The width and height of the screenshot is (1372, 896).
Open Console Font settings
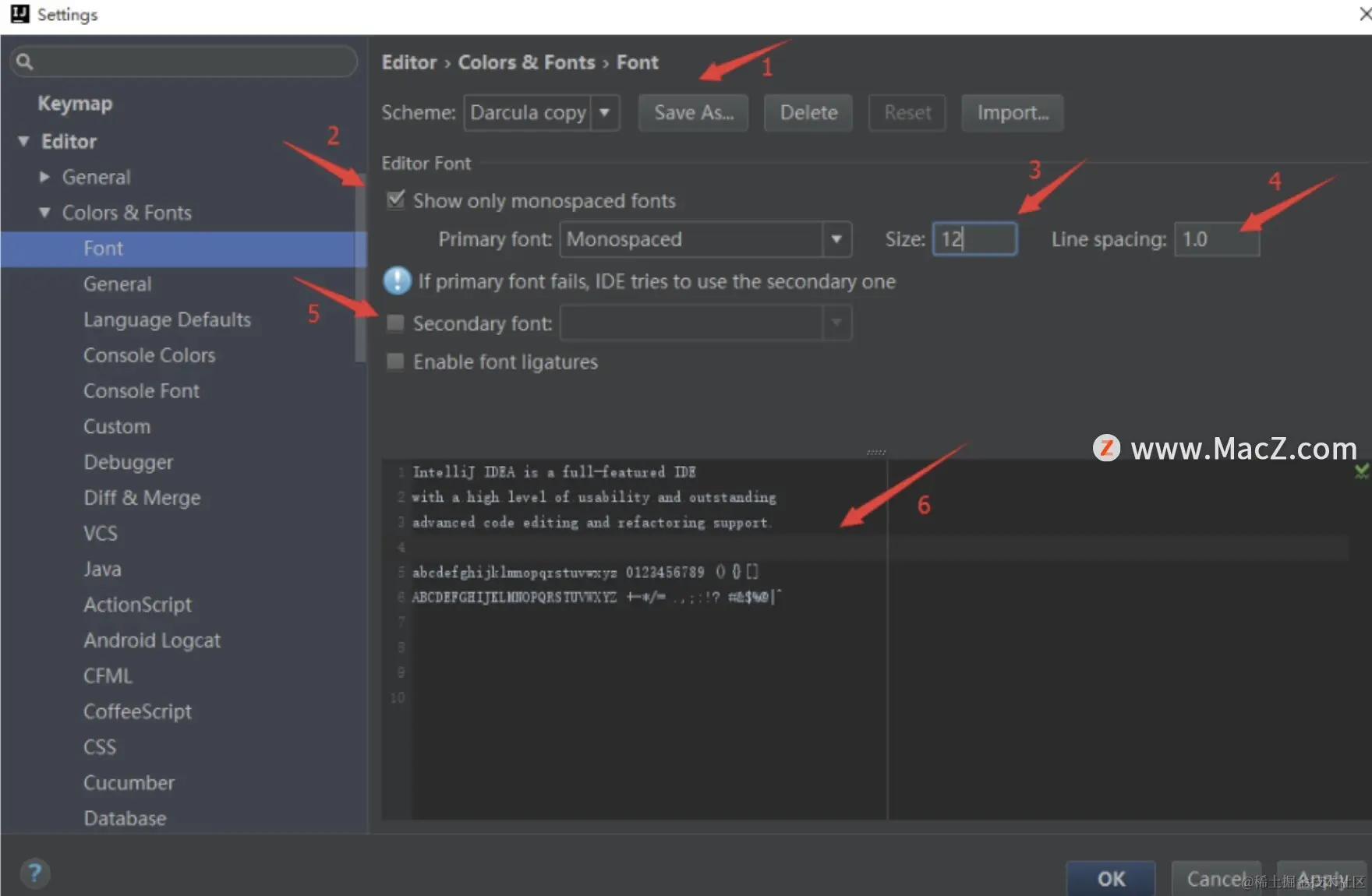(142, 391)
